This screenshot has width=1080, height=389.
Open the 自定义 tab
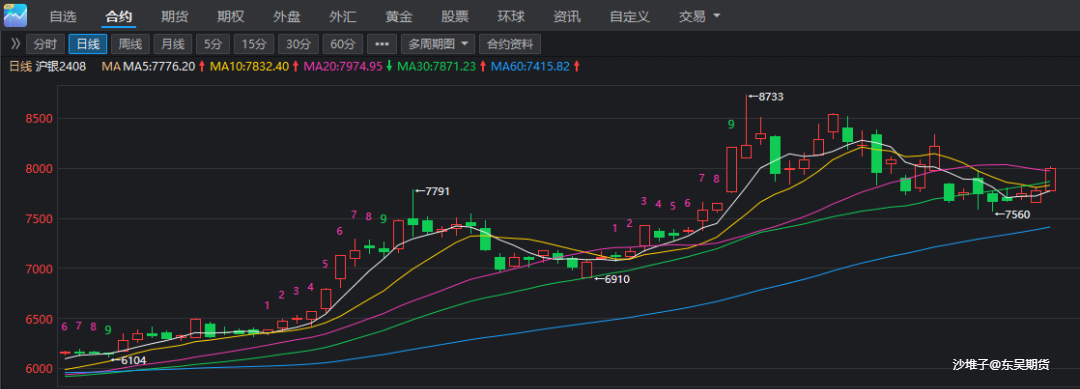click(x=629, y=16)
